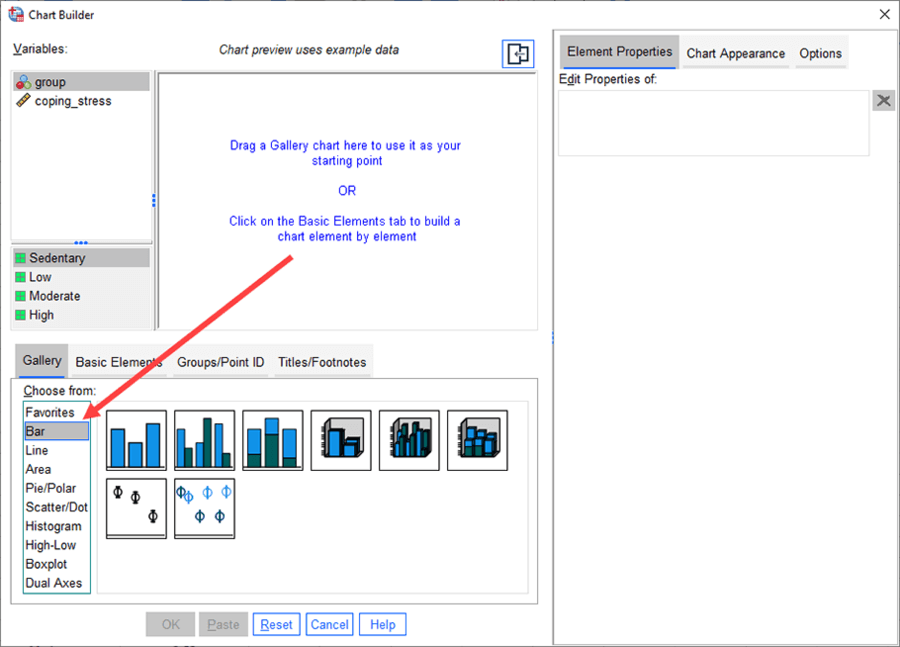This screenshot has height=647, width=900.
Task: Switch to the Options tab
Action: (x=820, y=53)
